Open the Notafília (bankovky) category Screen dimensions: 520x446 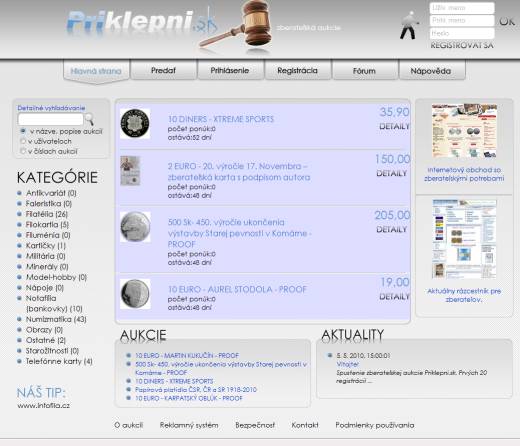pyautogui.click(x=54, y=303)
